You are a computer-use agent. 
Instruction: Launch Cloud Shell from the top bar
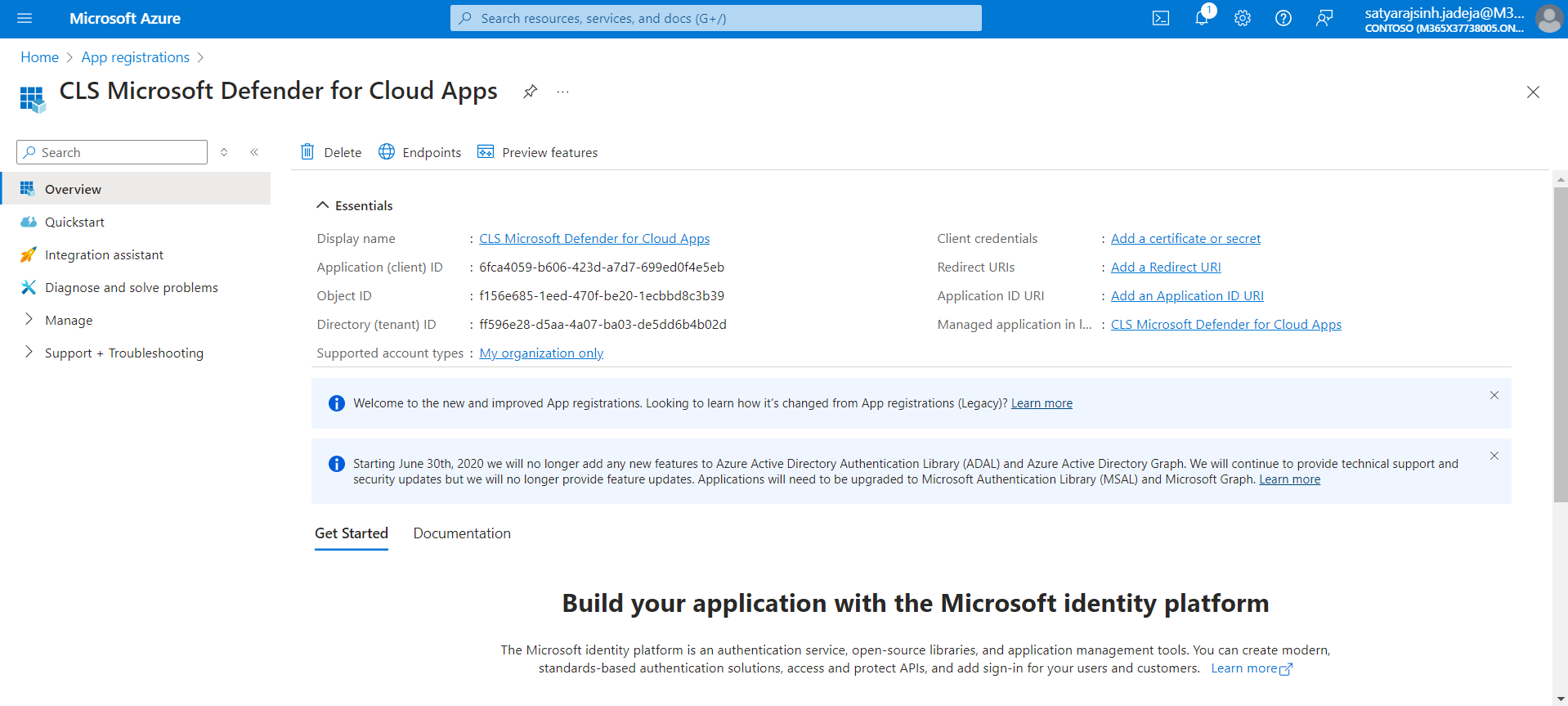point(1161,18)
